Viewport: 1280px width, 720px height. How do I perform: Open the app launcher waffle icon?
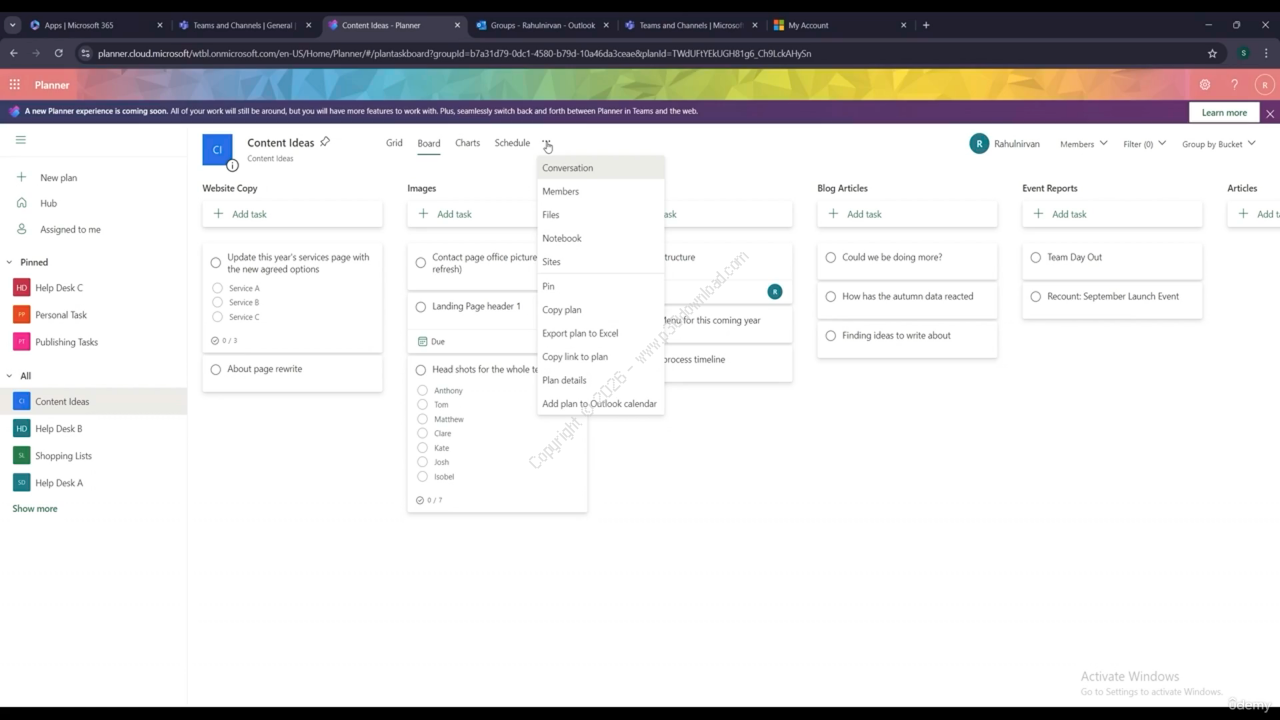15,85
